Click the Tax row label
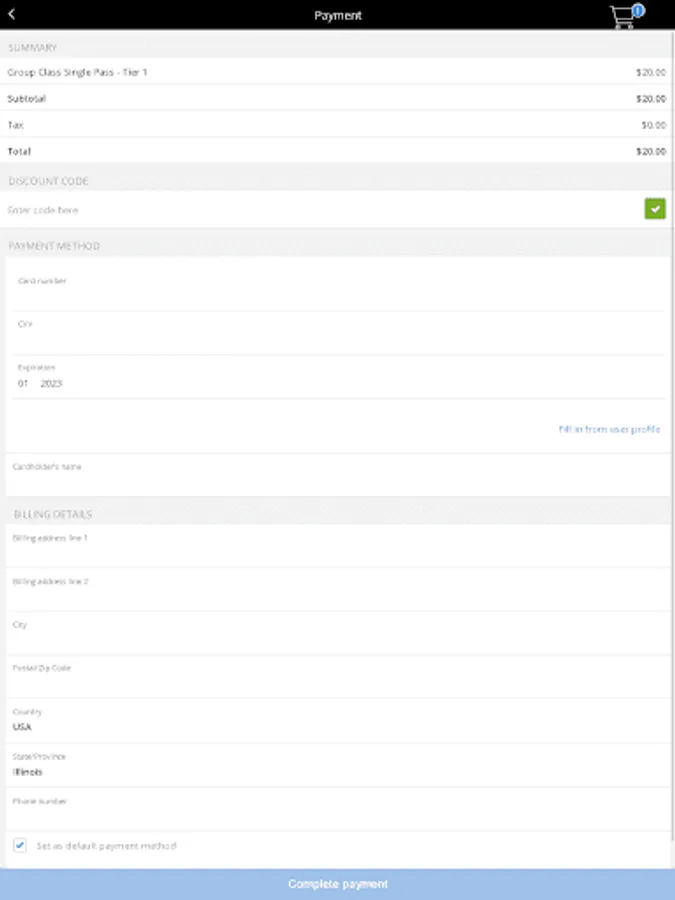Image resolution: width=675 pixels, height=900 pixels. click(x=15, y=125)
